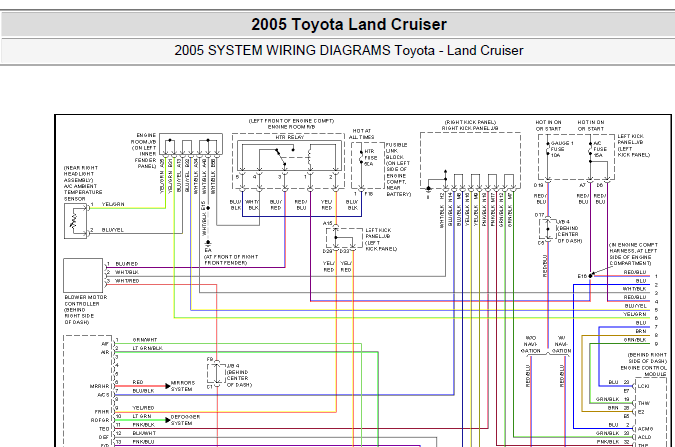Click the EA ground point label
675x447 pixels.
(x=208, y=250)
